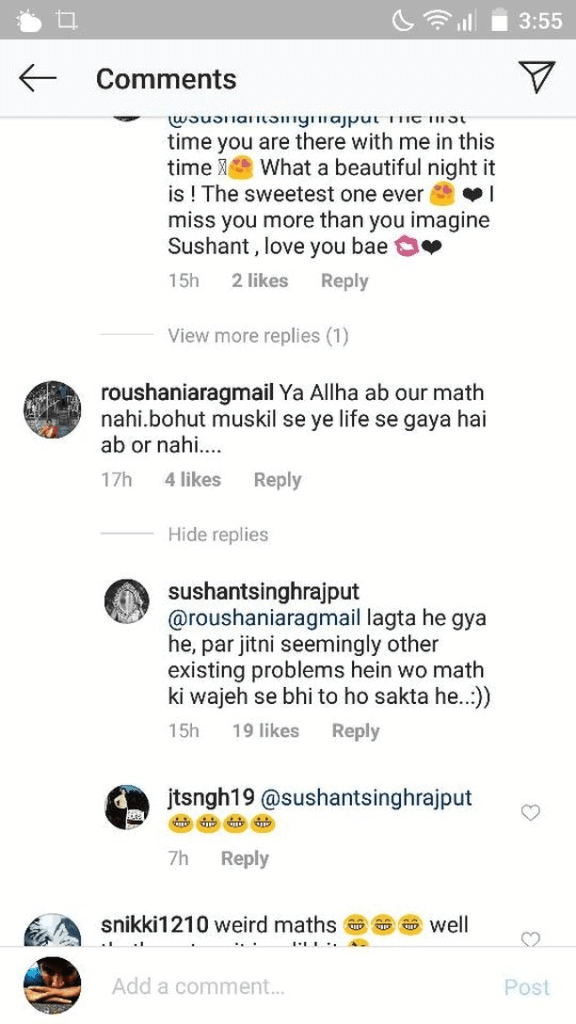The width and height of the screenshot is (576, 1024).
Task: Open the direct message paper plane icon
Action: (x=536, y=76)
